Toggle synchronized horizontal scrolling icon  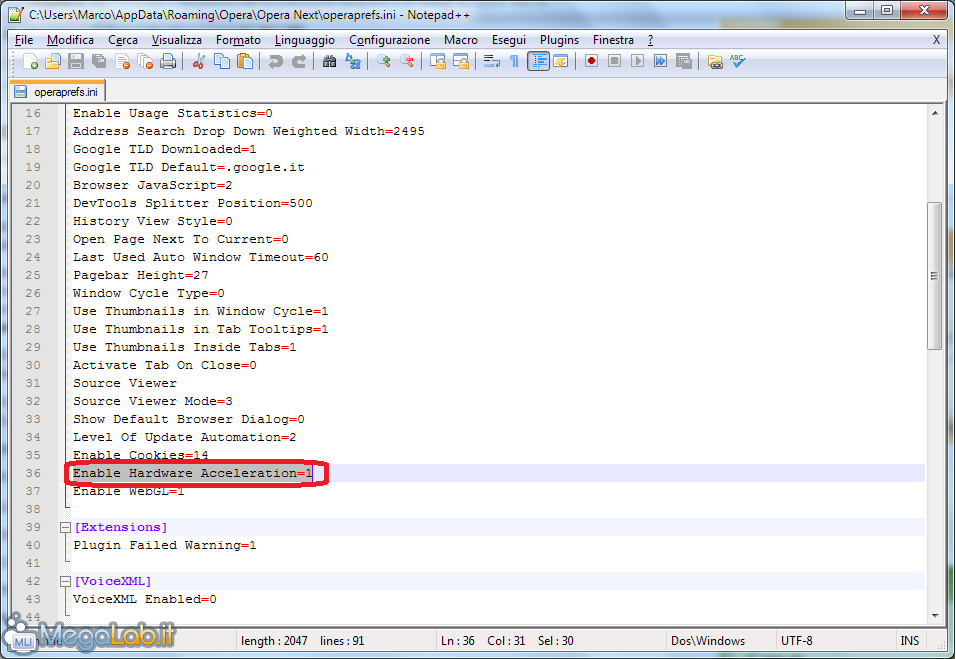[461, 61]
